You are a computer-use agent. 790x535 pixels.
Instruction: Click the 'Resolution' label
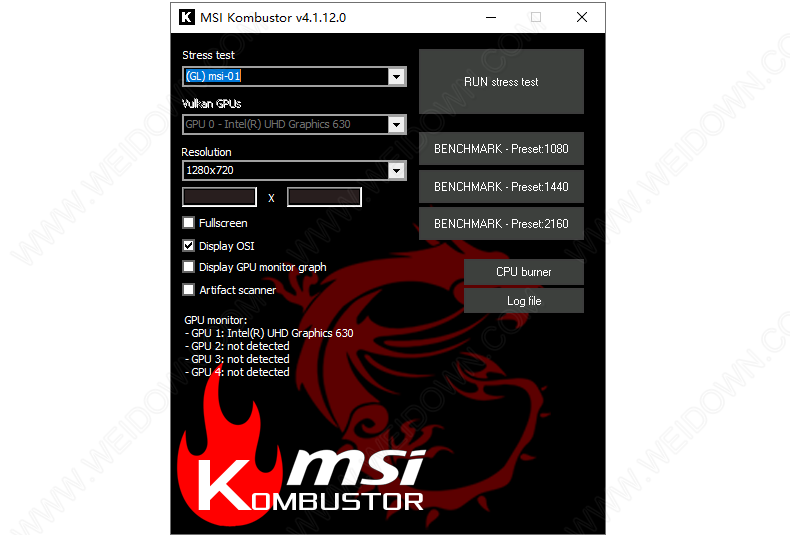[x=206, y=152]
